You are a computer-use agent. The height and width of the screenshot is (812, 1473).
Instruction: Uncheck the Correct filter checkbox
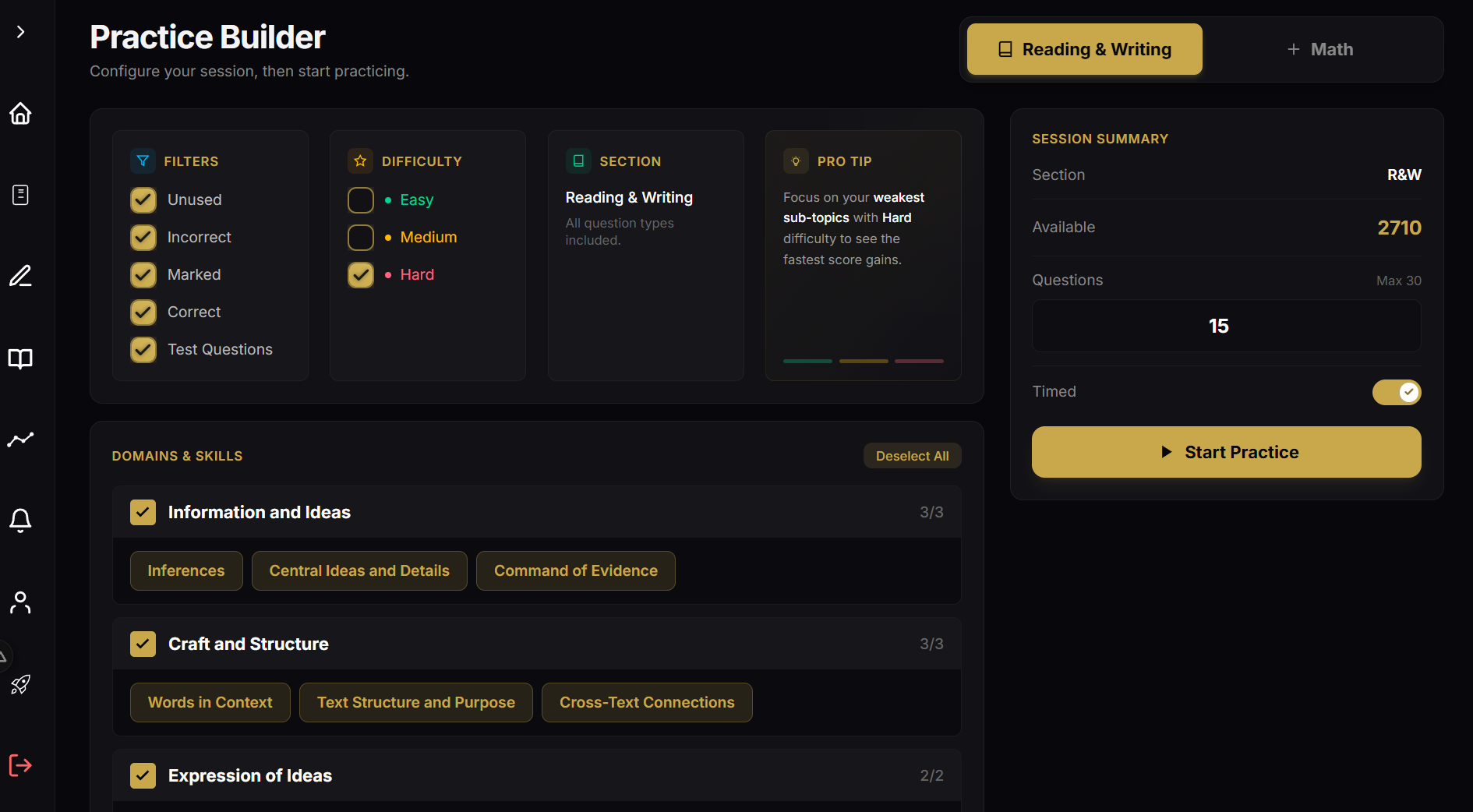[x=143, y=312]
